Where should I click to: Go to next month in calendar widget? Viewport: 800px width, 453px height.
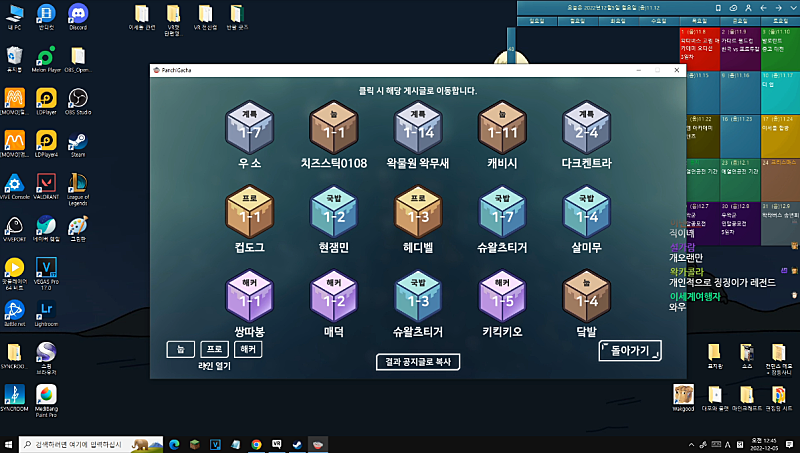tap(779, 8)
